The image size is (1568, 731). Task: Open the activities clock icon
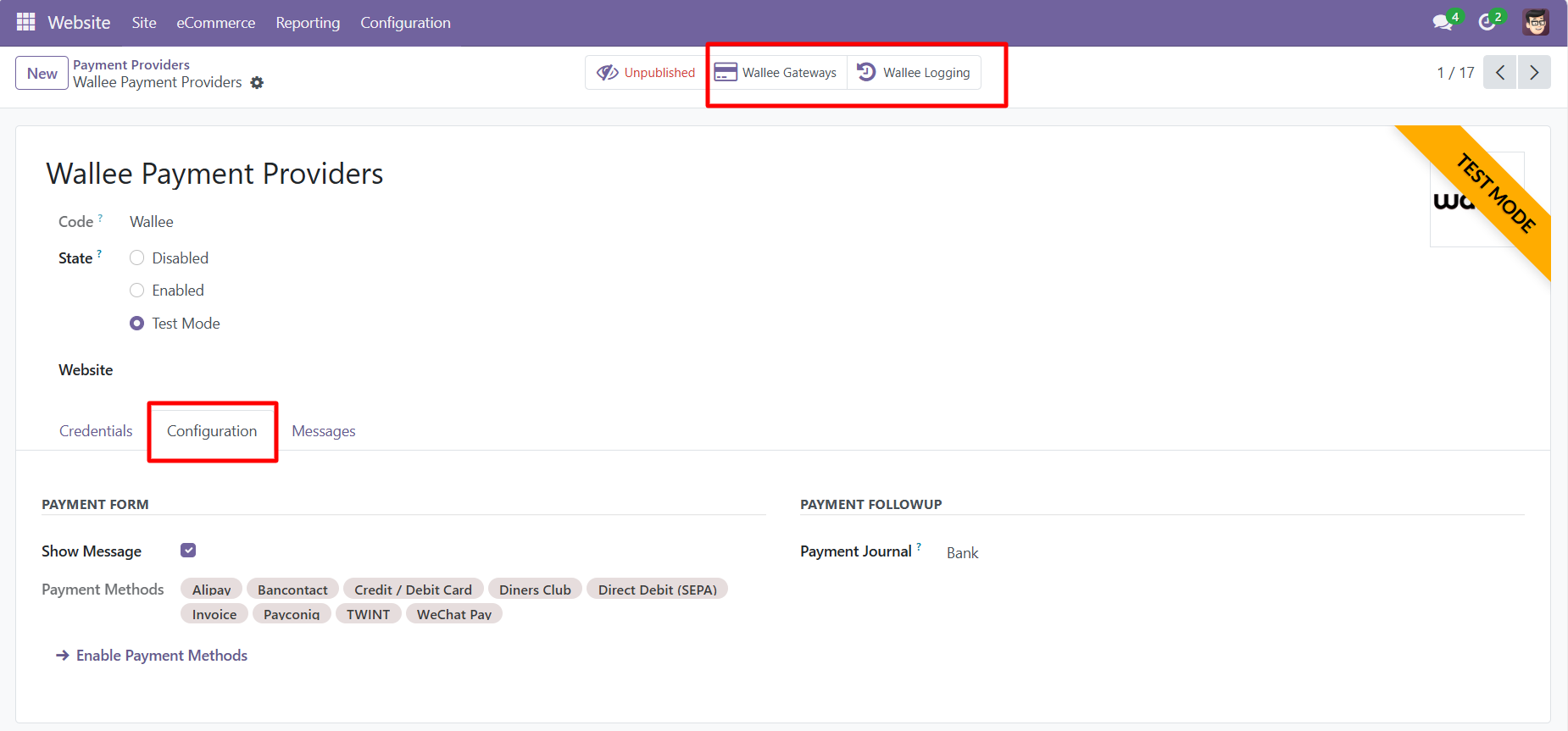[x=1487, y=22]
